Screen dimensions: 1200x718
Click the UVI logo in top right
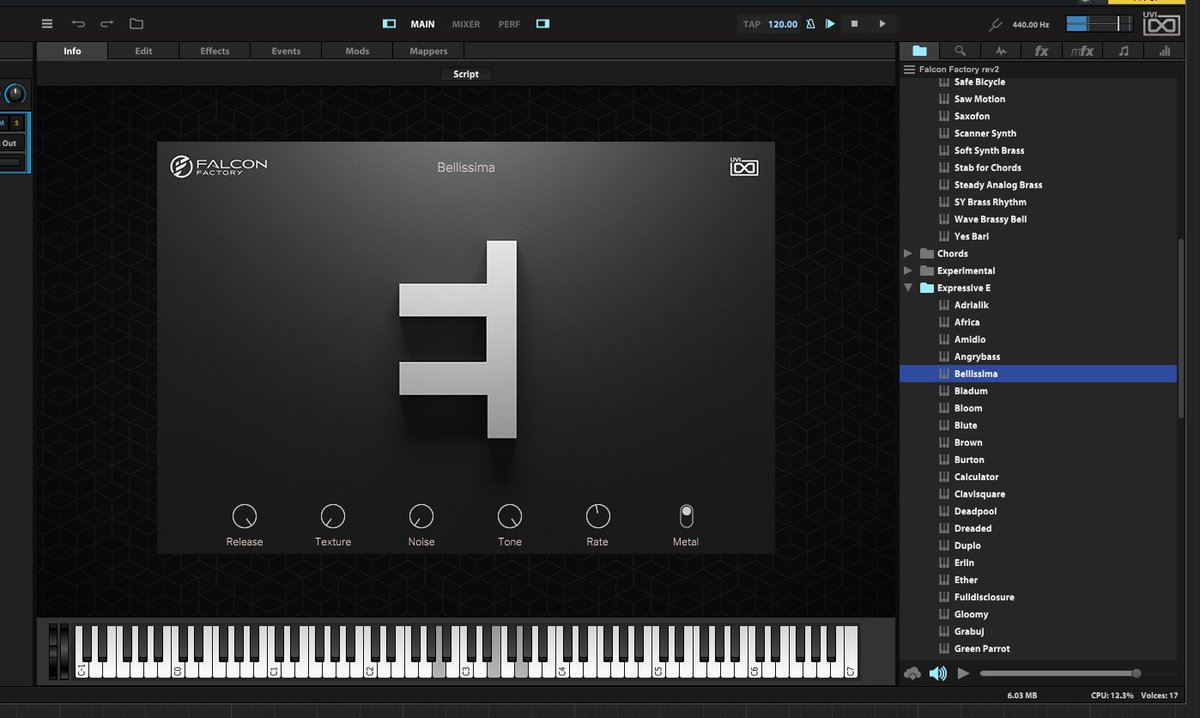coord(1162,23)
